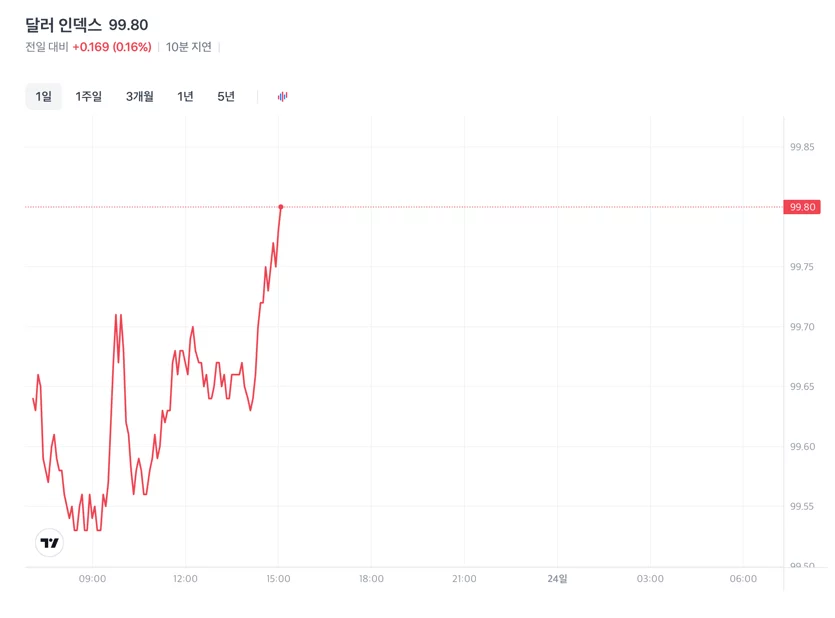
Task: Open the 5년 chart range
Action: click(x=226, y=96)
